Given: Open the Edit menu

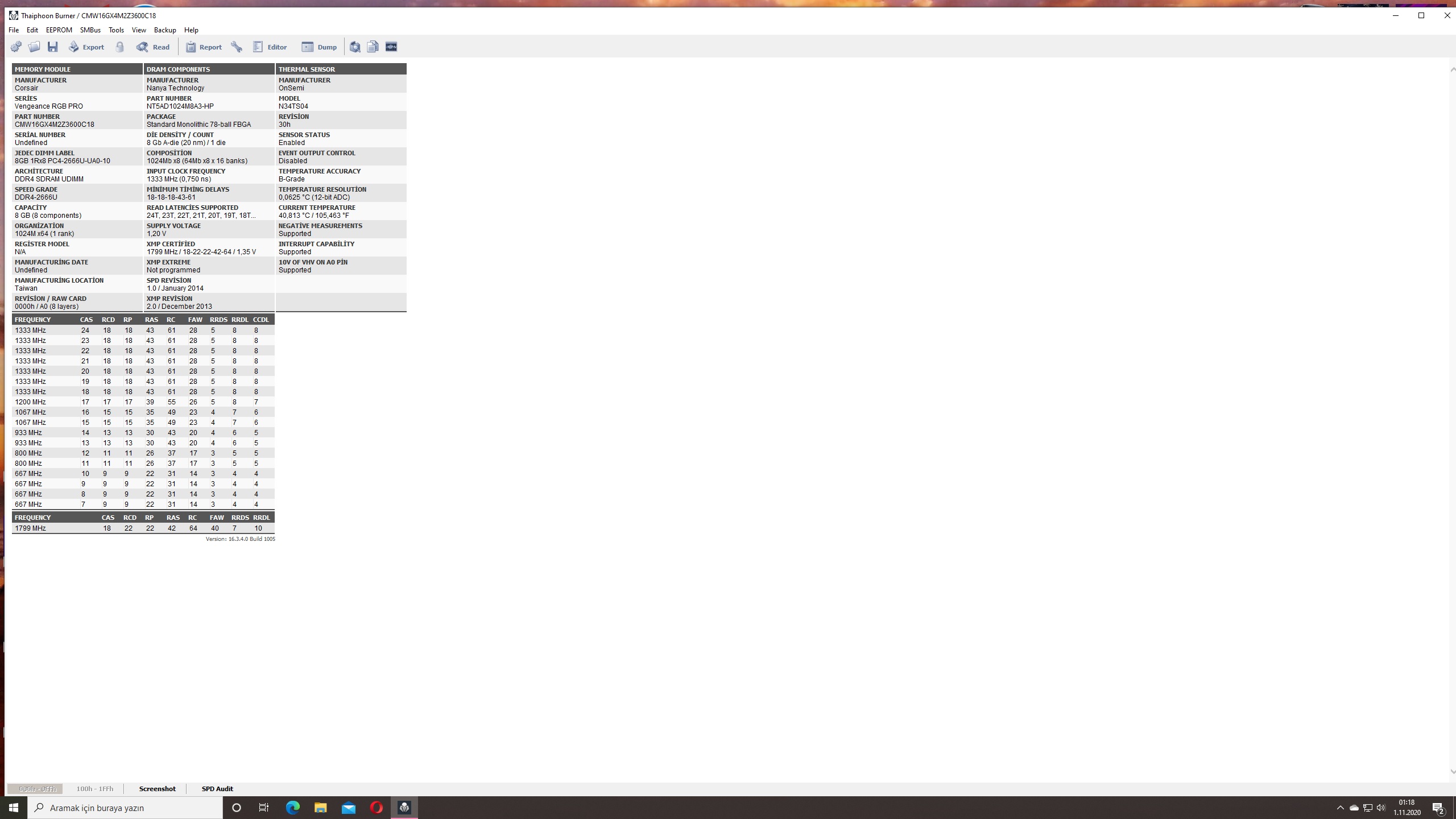Looking at the screenshot, I should [32, 30].
